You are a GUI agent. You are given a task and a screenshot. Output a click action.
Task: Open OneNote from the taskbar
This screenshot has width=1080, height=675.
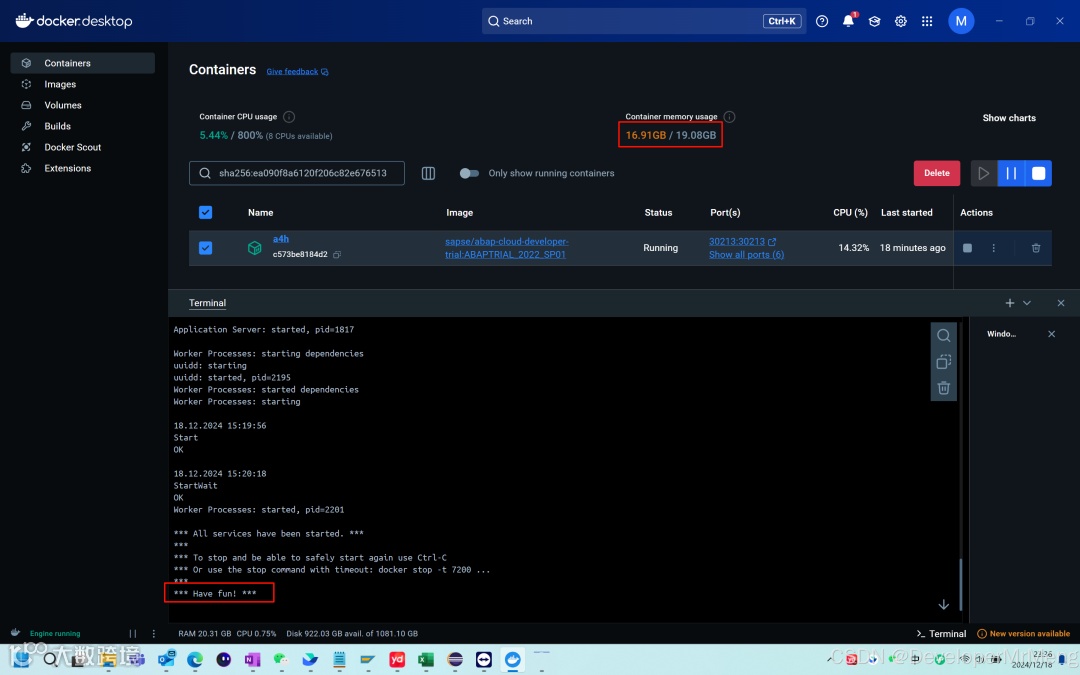point(252,660)
